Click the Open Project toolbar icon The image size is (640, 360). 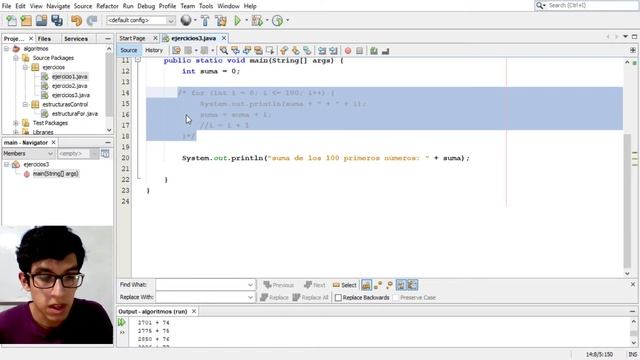(x=41, y=20)
